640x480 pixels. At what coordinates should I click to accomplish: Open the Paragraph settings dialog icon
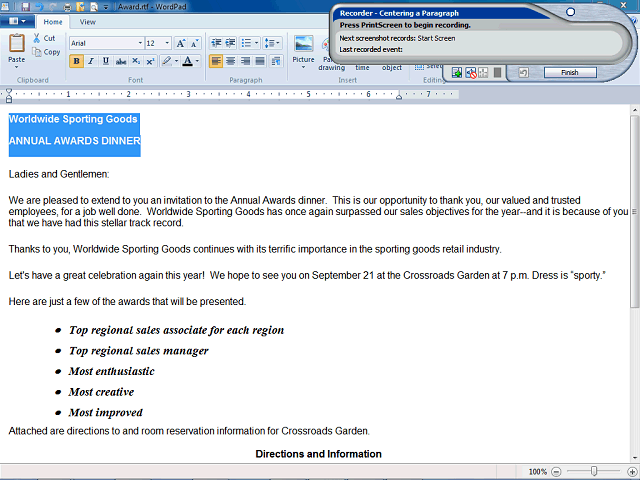(x=276, y=61)
